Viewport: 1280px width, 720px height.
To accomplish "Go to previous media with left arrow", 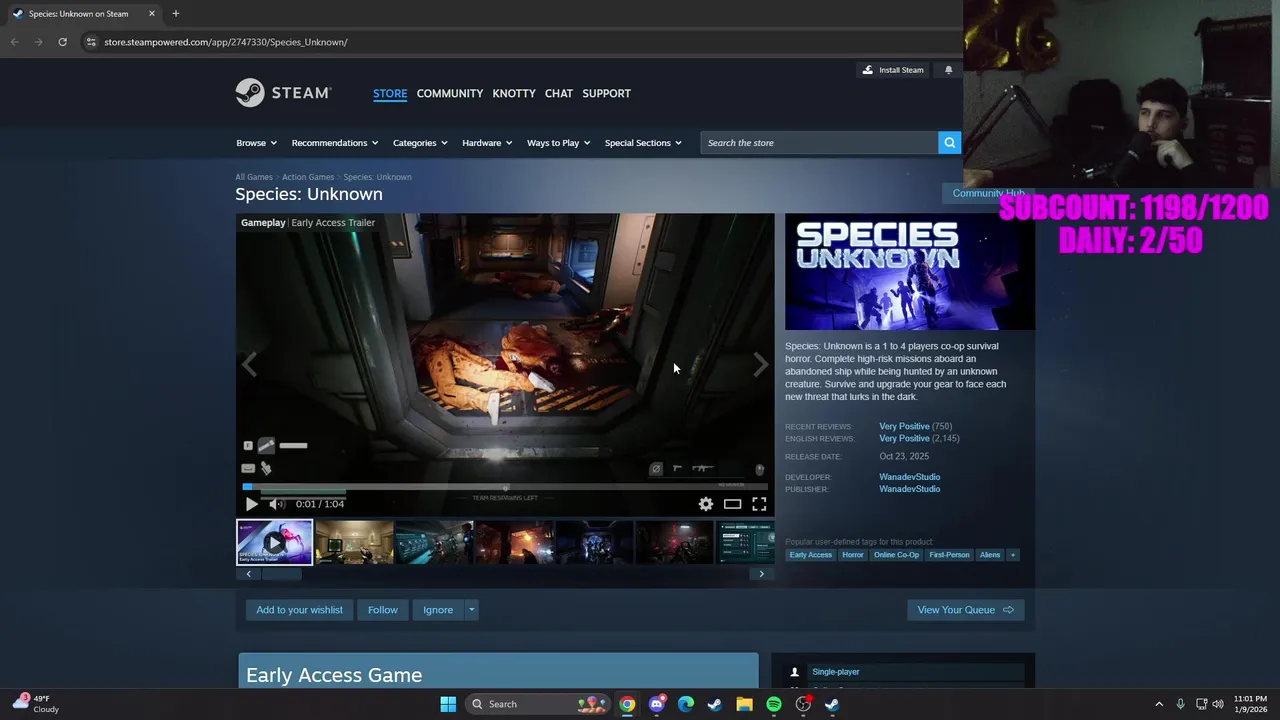I will coord(250,365).
